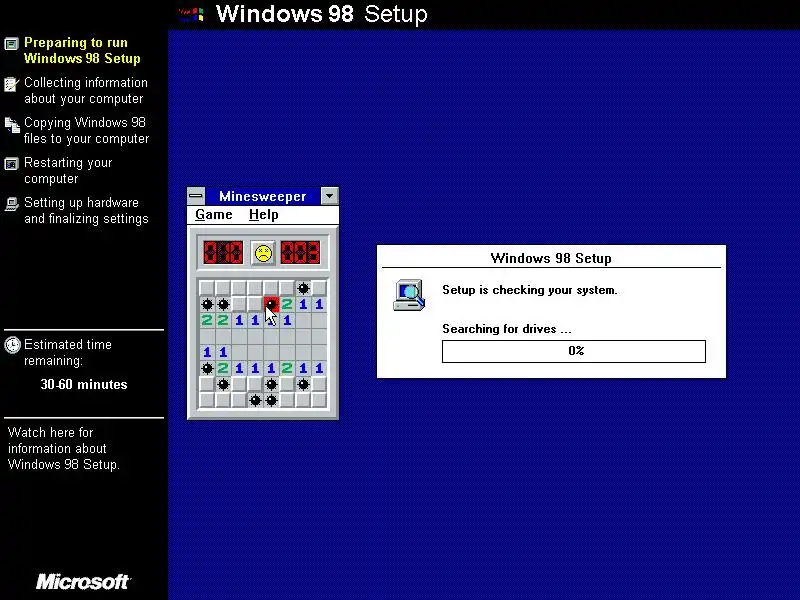Image resolution: width=800 pixels, height=600 pixels.
Task: Click the 0% progress bar in Setup dialog
Action: [x=574, y=351]
